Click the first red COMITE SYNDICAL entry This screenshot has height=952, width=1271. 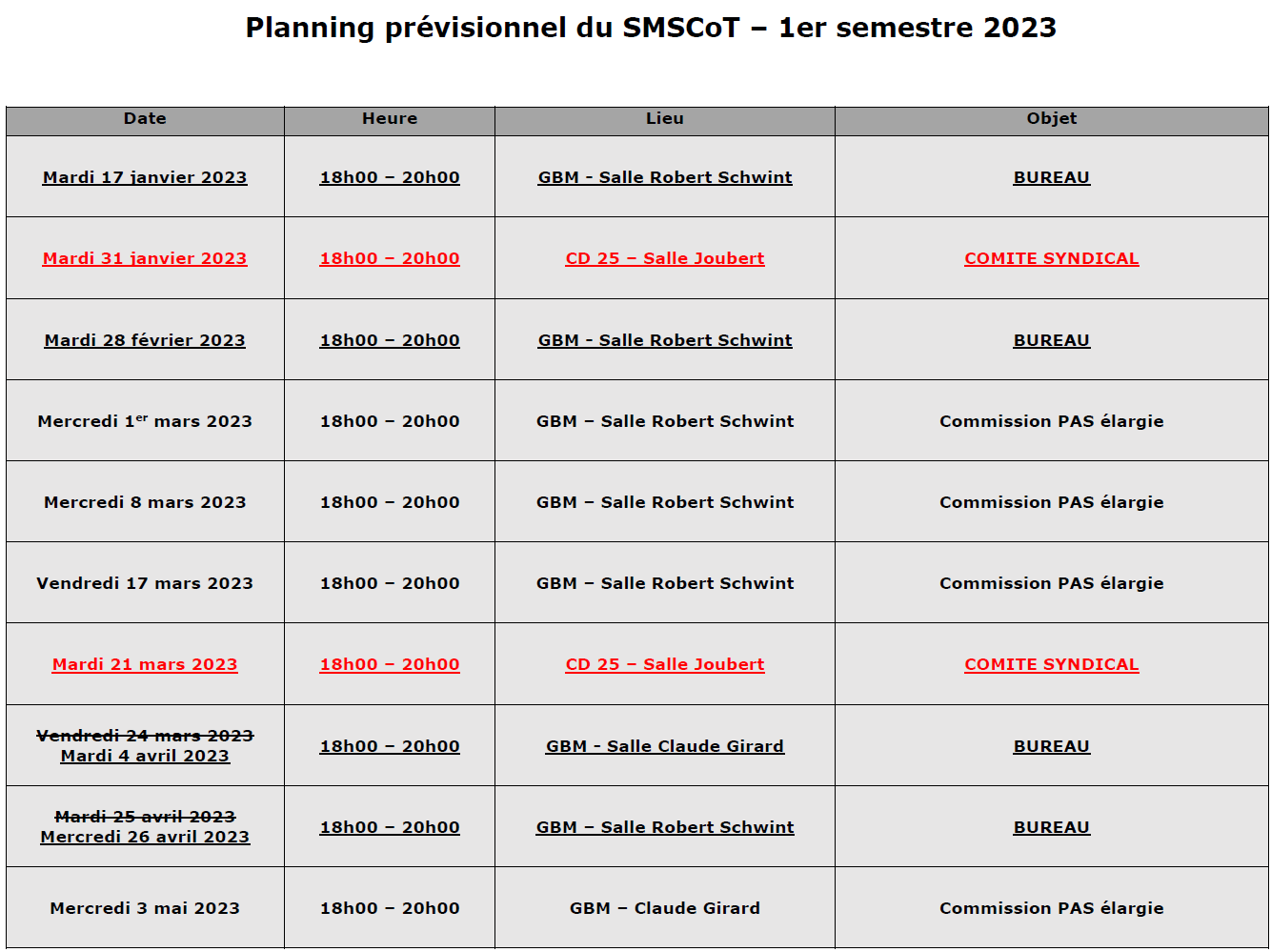(1052, 258)
